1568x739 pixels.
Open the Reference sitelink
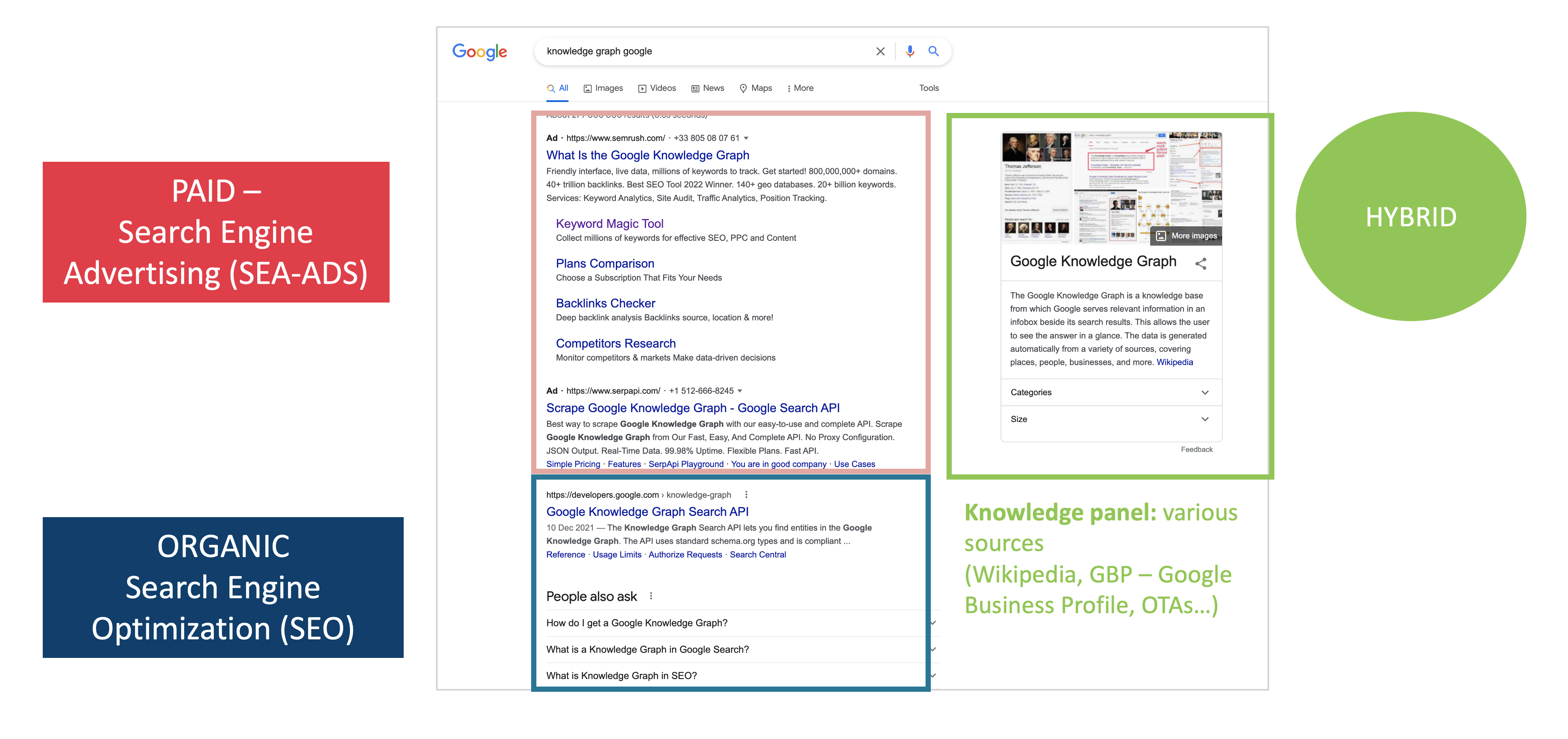565,555
